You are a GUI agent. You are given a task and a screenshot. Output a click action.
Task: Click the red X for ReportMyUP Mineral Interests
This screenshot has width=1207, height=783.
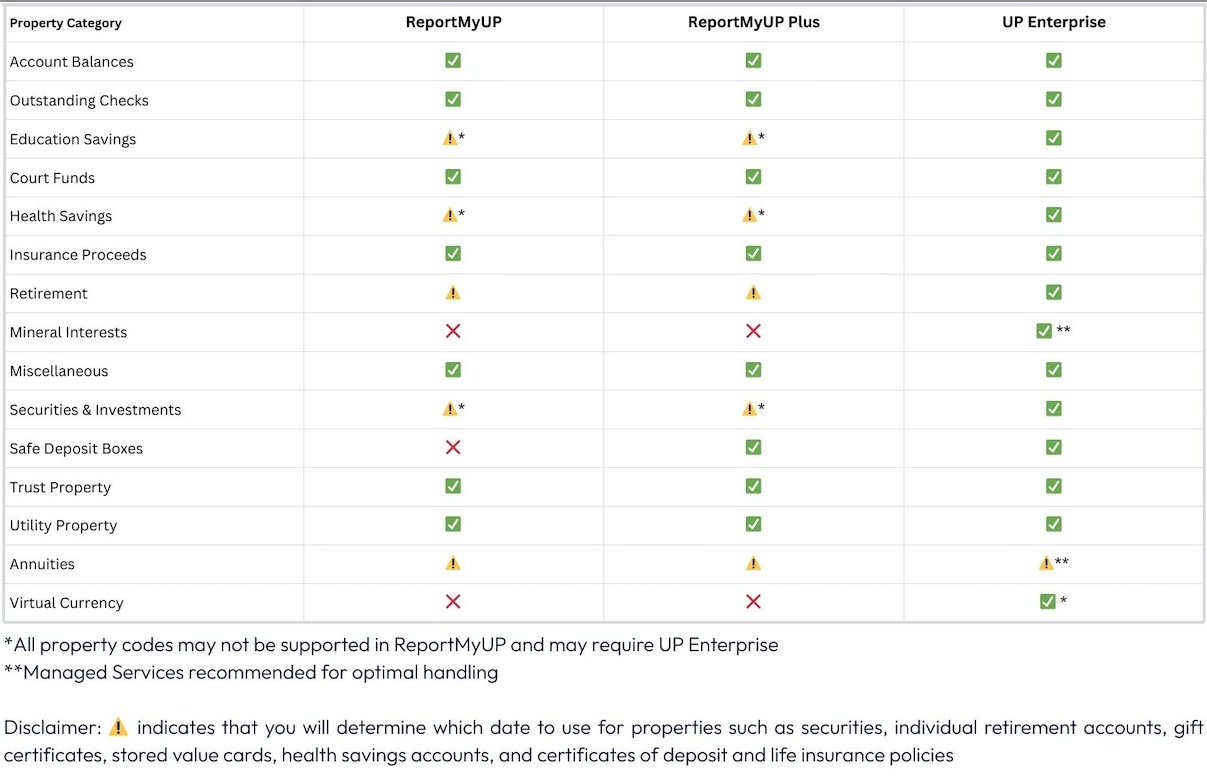(x=453, y=331)
